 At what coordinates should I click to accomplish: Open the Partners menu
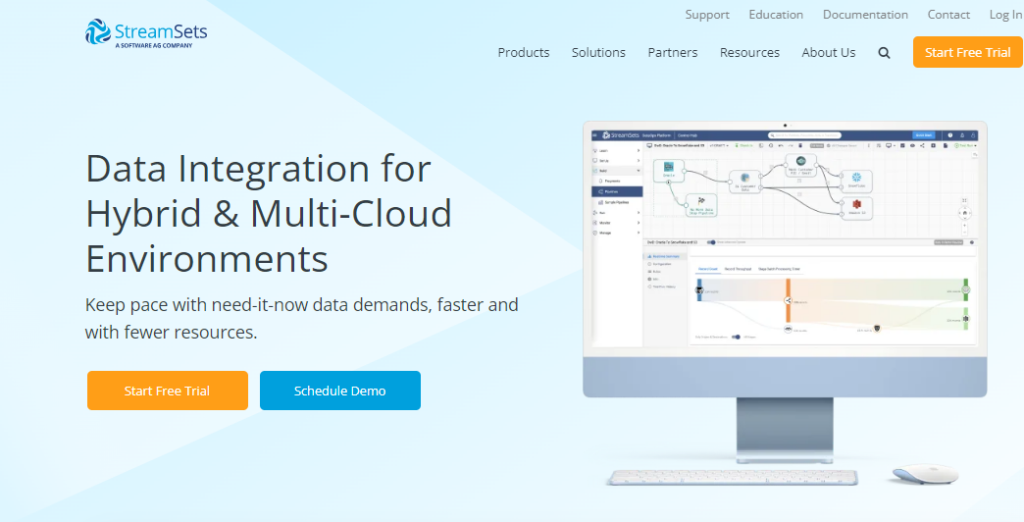click(x=673, y=52)
